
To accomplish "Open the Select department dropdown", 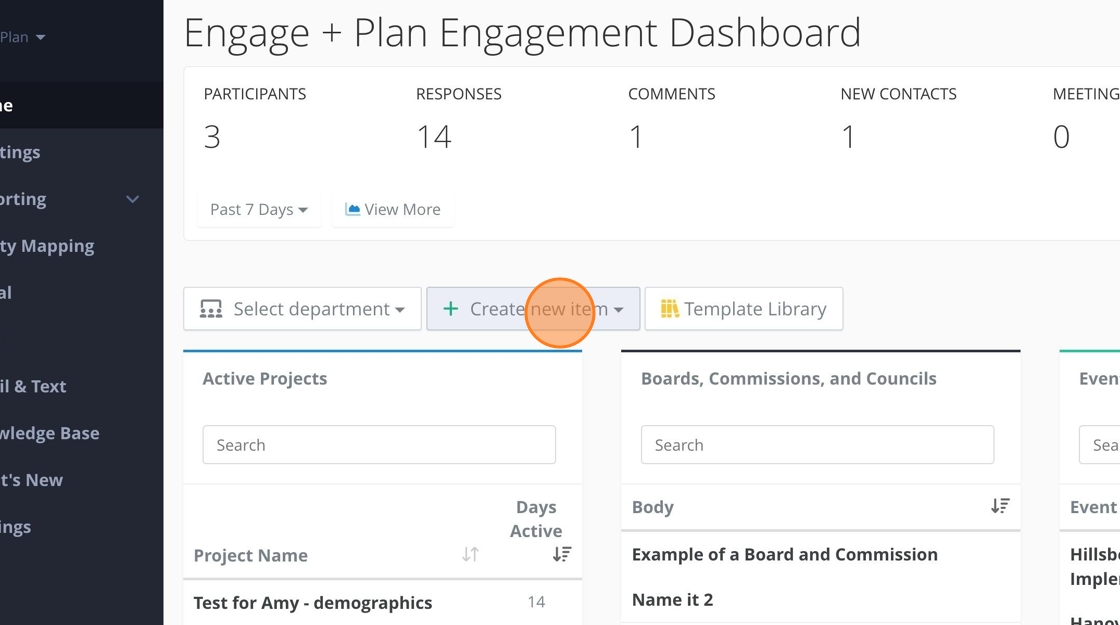I will click(302, 309).
